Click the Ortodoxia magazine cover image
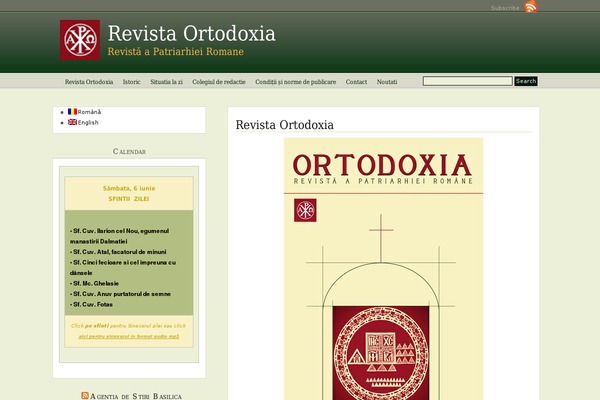The image size is (600, 400). [383, 269]
